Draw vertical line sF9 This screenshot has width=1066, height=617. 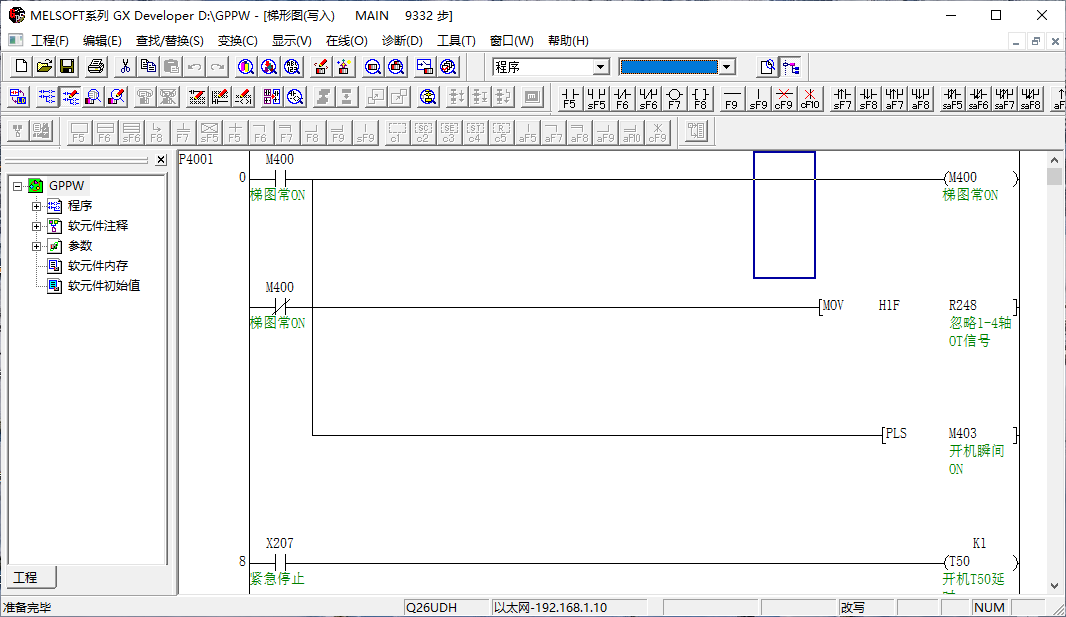tap(758, 98)
